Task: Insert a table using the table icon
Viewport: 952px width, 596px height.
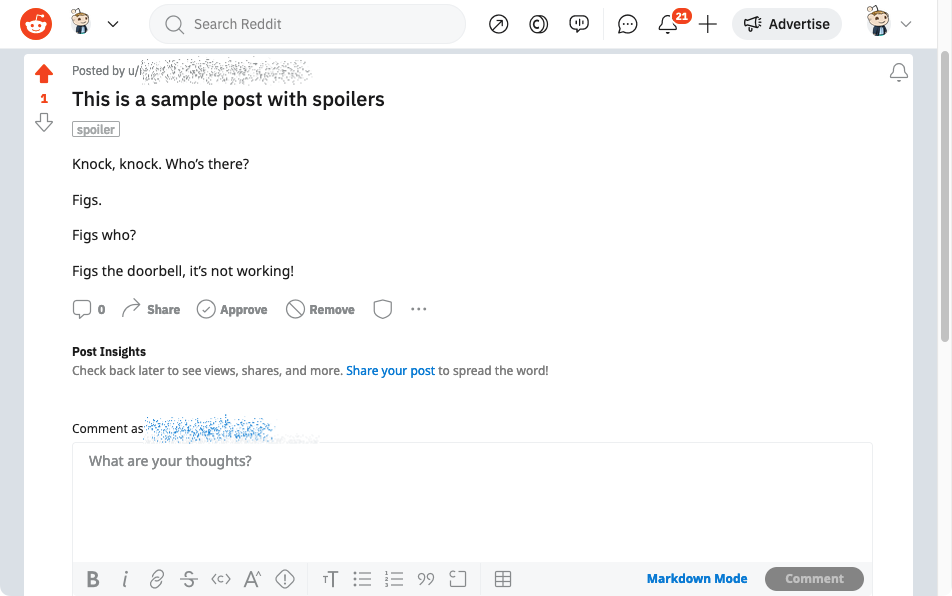Action: coord(503,579)
